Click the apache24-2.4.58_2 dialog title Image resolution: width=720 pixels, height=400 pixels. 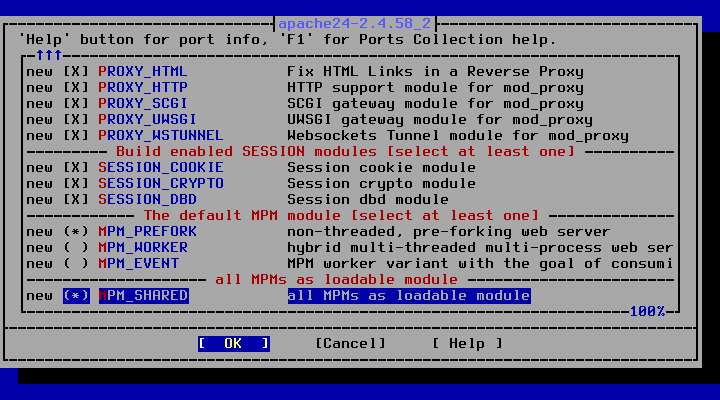(354, 23)
